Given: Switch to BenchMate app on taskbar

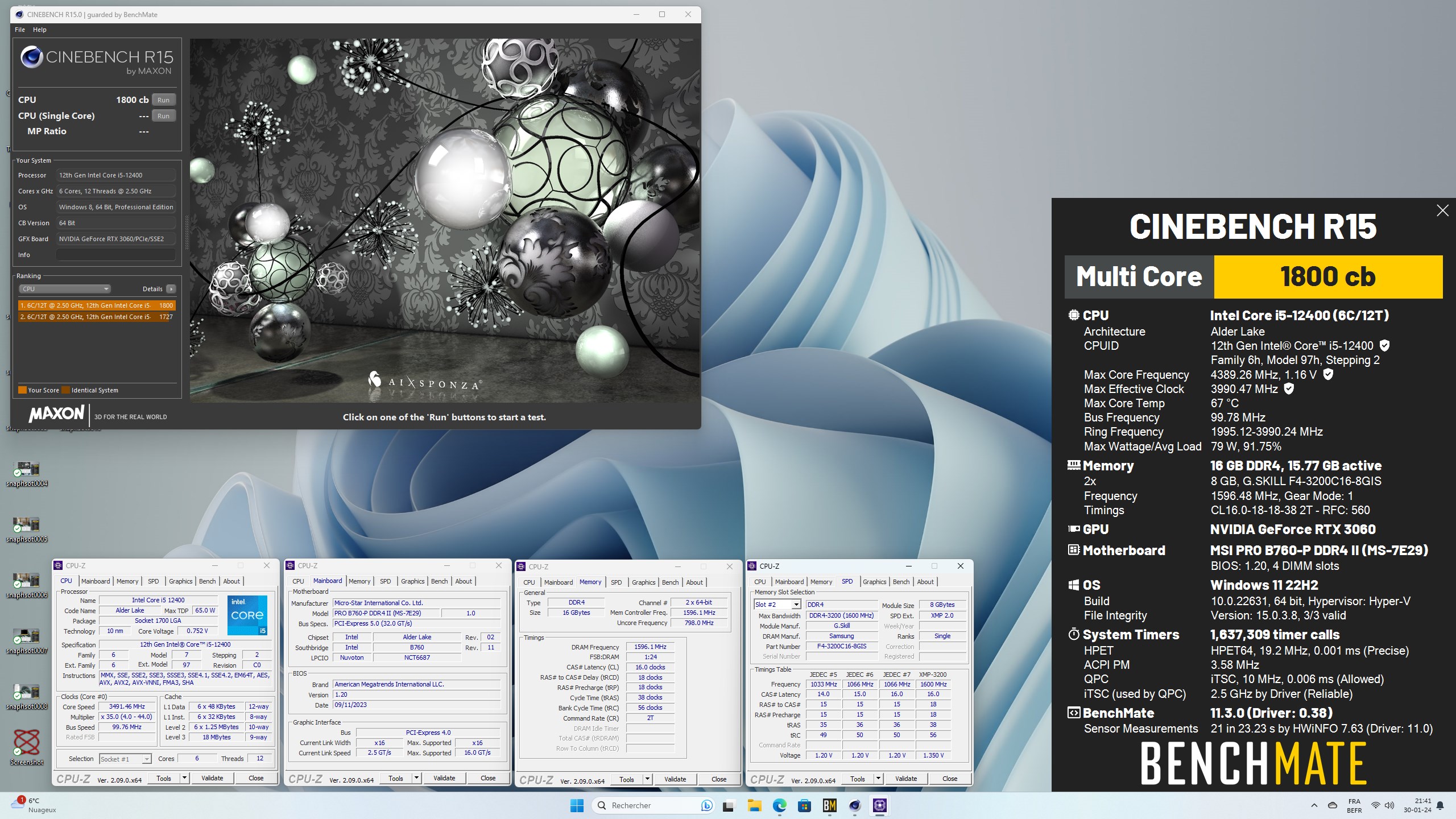Looking at the screenshot, I should click(x=829, y=805).
